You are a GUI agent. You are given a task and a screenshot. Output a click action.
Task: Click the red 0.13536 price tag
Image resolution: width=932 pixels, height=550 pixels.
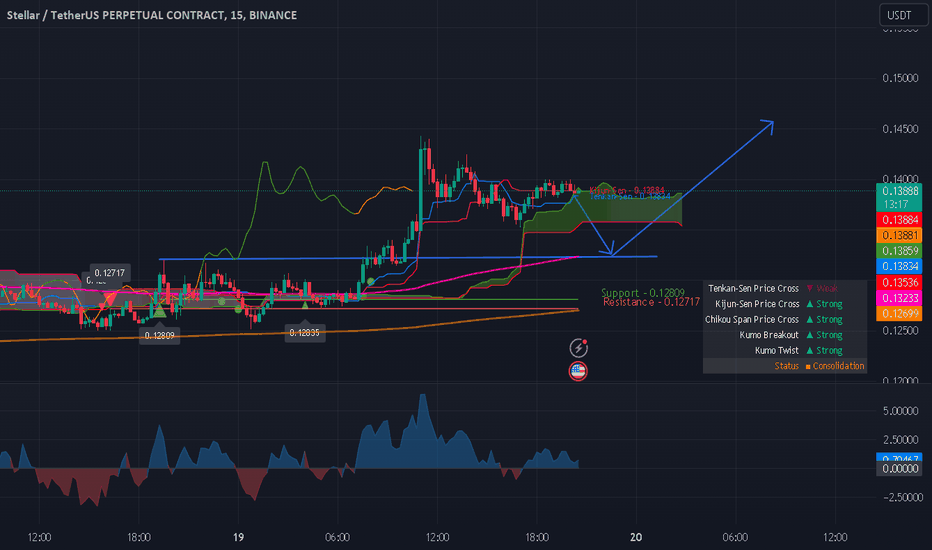tap(899, 282)
